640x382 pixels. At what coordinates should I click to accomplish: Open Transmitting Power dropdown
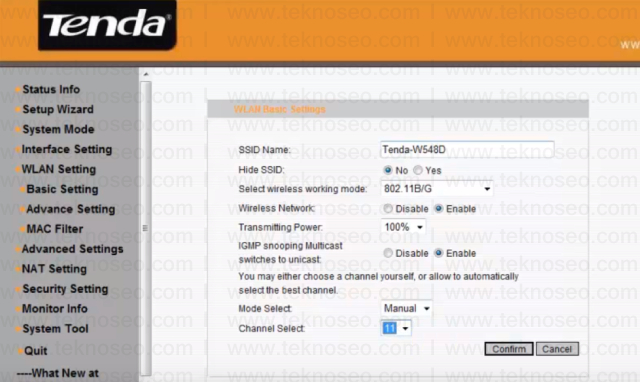(x=403, y=227)
